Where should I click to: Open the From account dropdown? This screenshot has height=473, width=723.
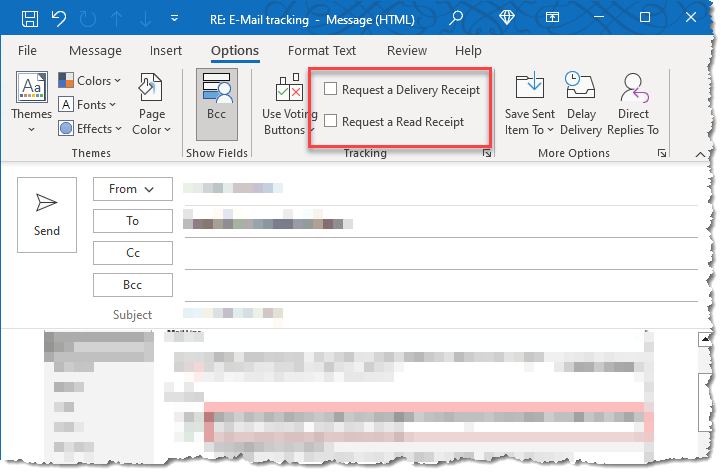pos(133,189)
